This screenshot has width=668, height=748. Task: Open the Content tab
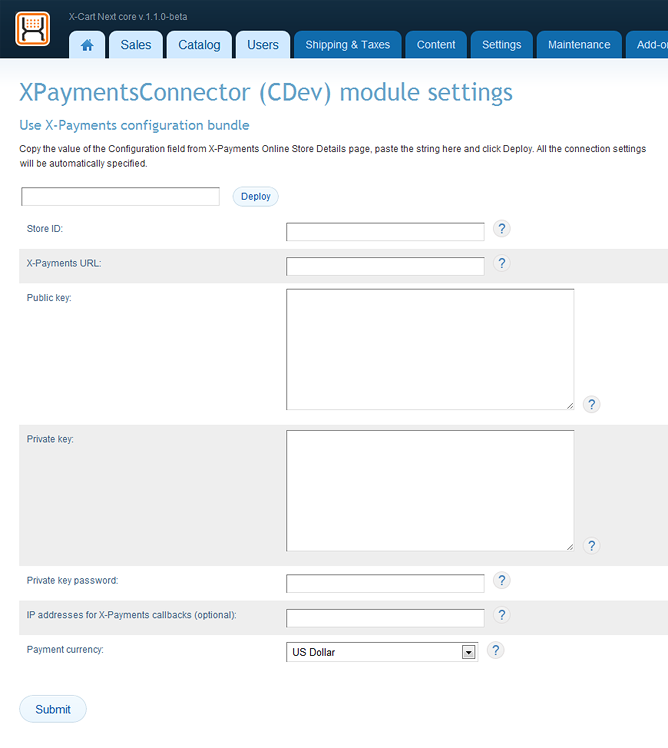click(x=436, y=45)
